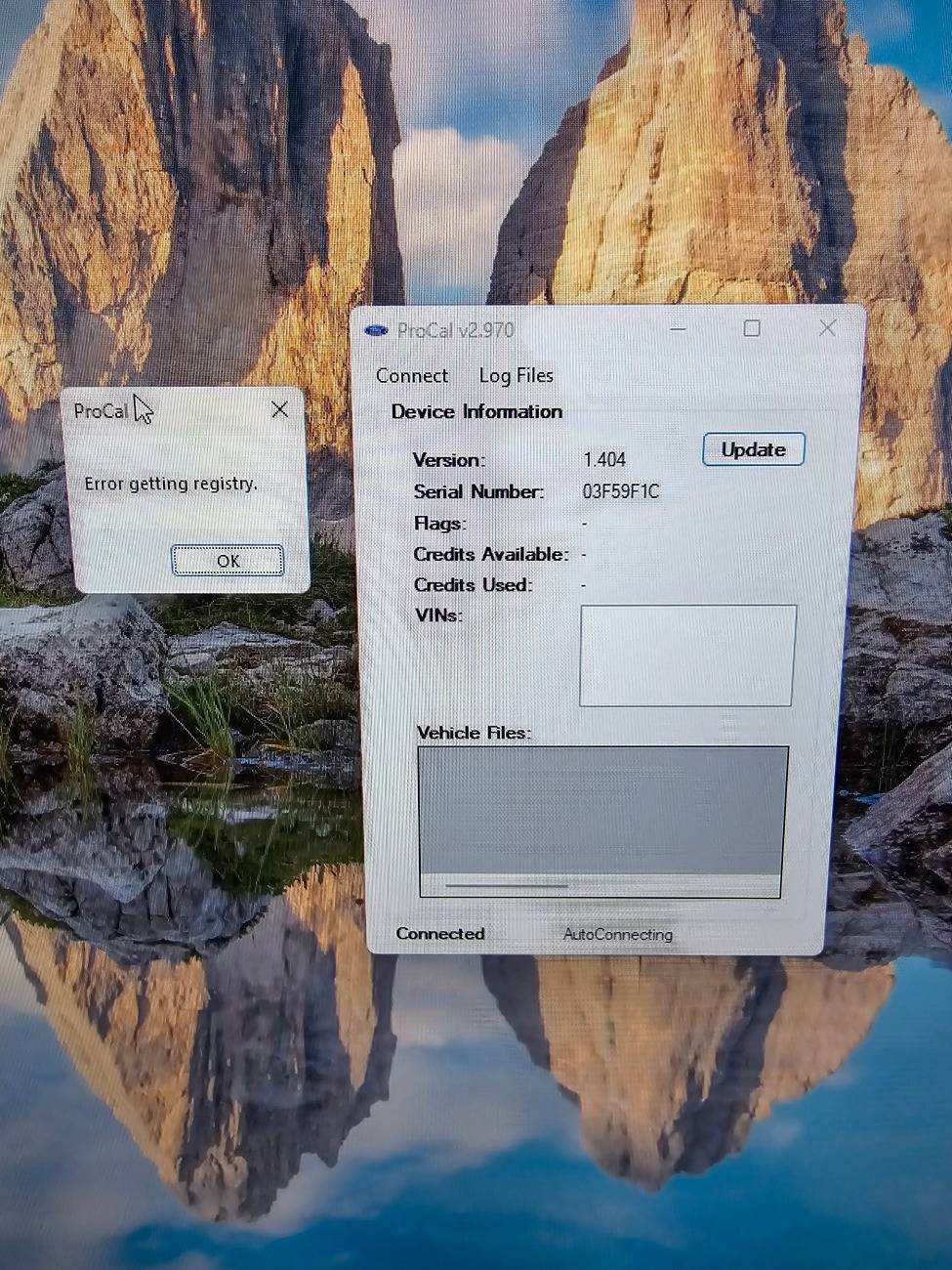The image size is (952, 1270).
Task: Close the ProCal v2.970 main window
Action: pyautogui.click(x=827, y=328)
